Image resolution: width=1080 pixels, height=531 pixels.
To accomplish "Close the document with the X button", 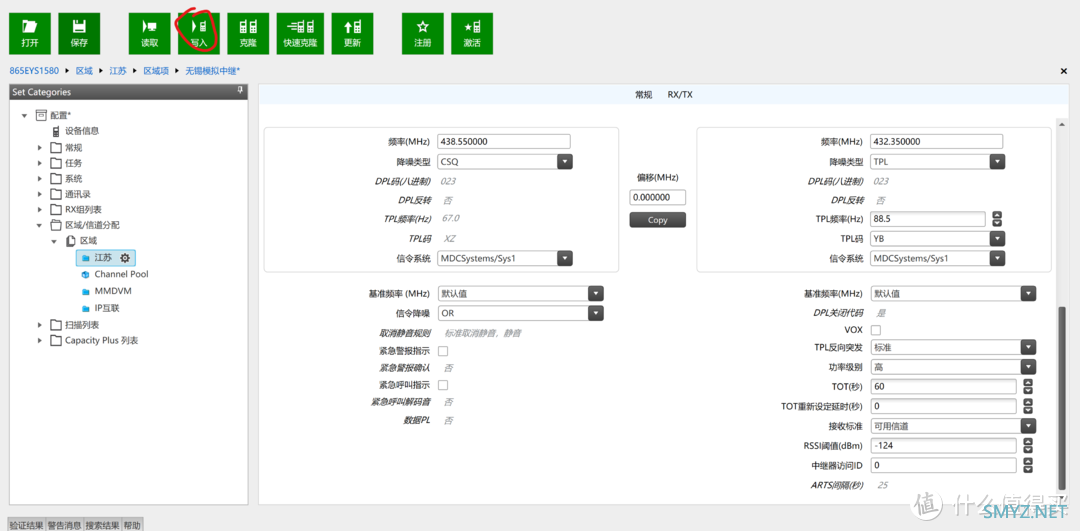I will pyautogui.click(x=1064, y=71).
